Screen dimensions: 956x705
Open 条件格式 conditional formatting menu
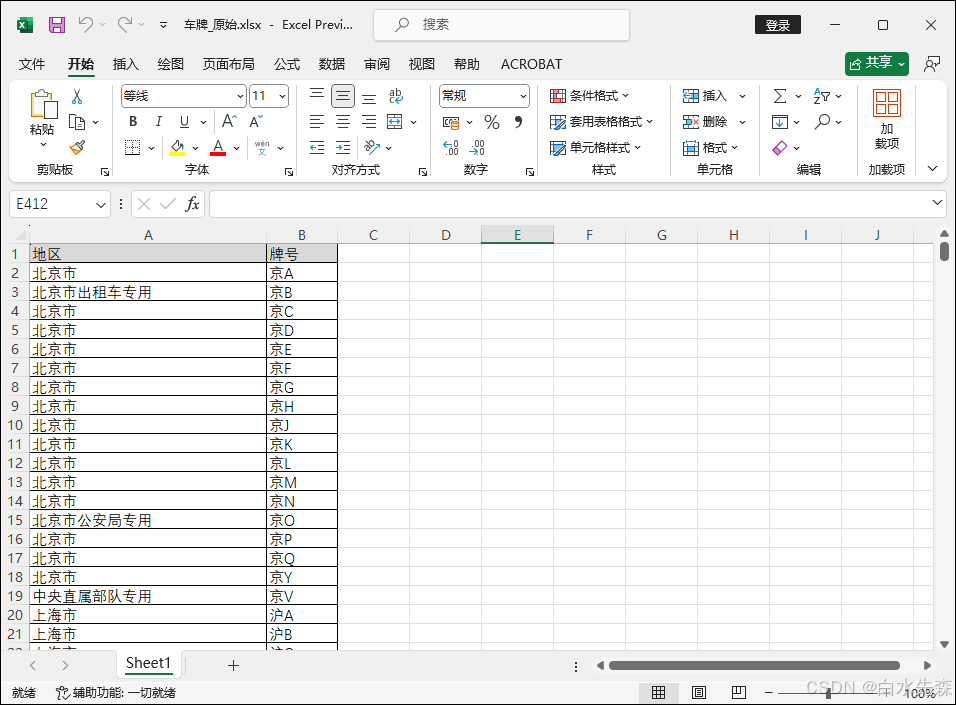(x=589, y=96)
